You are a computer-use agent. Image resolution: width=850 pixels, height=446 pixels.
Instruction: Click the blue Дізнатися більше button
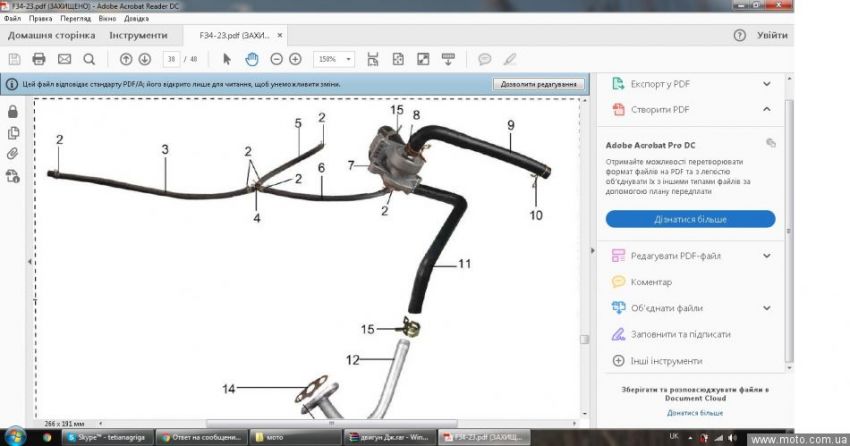pos(690,219)
